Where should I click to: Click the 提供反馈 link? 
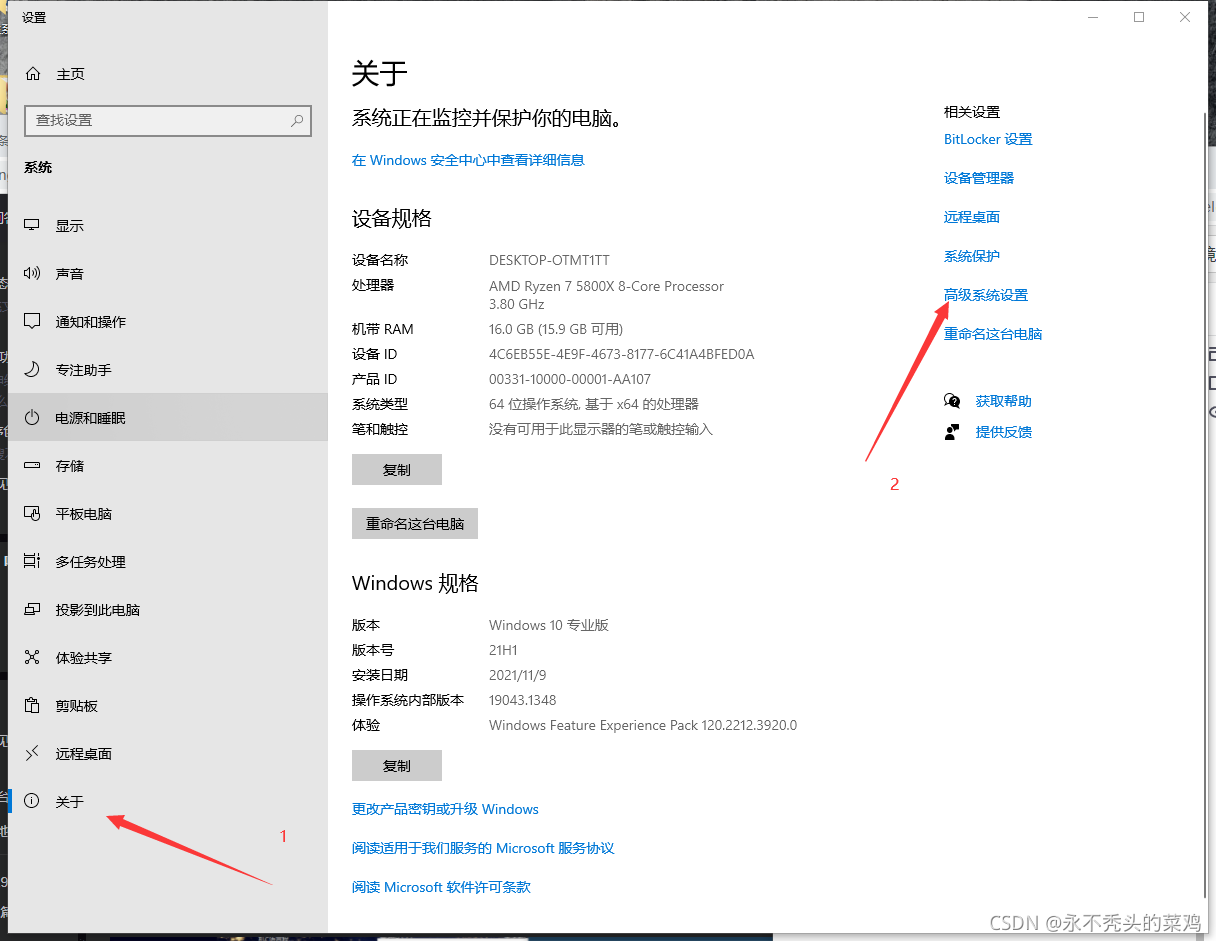point(1004,432)
